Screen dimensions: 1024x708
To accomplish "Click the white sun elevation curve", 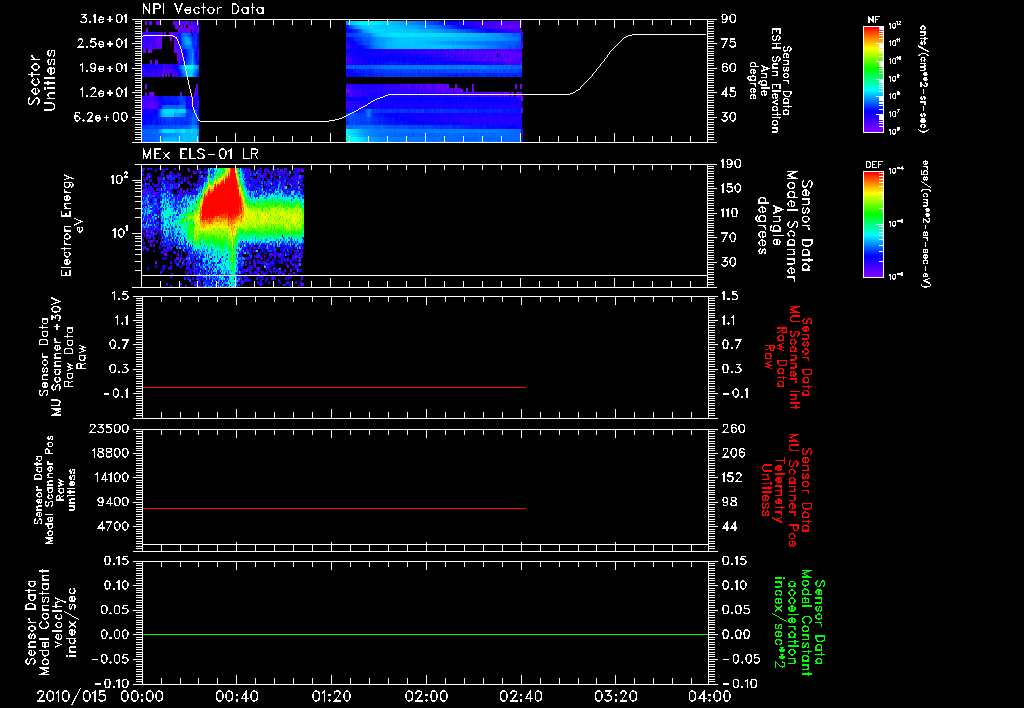I will click(457, 94).
